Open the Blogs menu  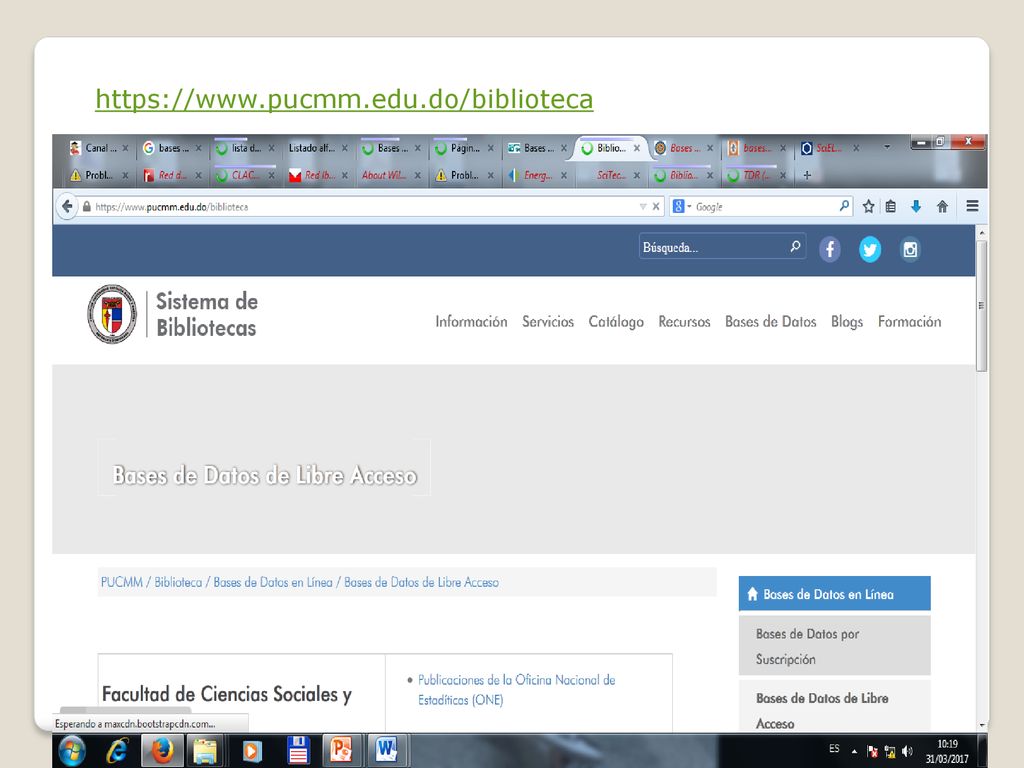(847, 321)
